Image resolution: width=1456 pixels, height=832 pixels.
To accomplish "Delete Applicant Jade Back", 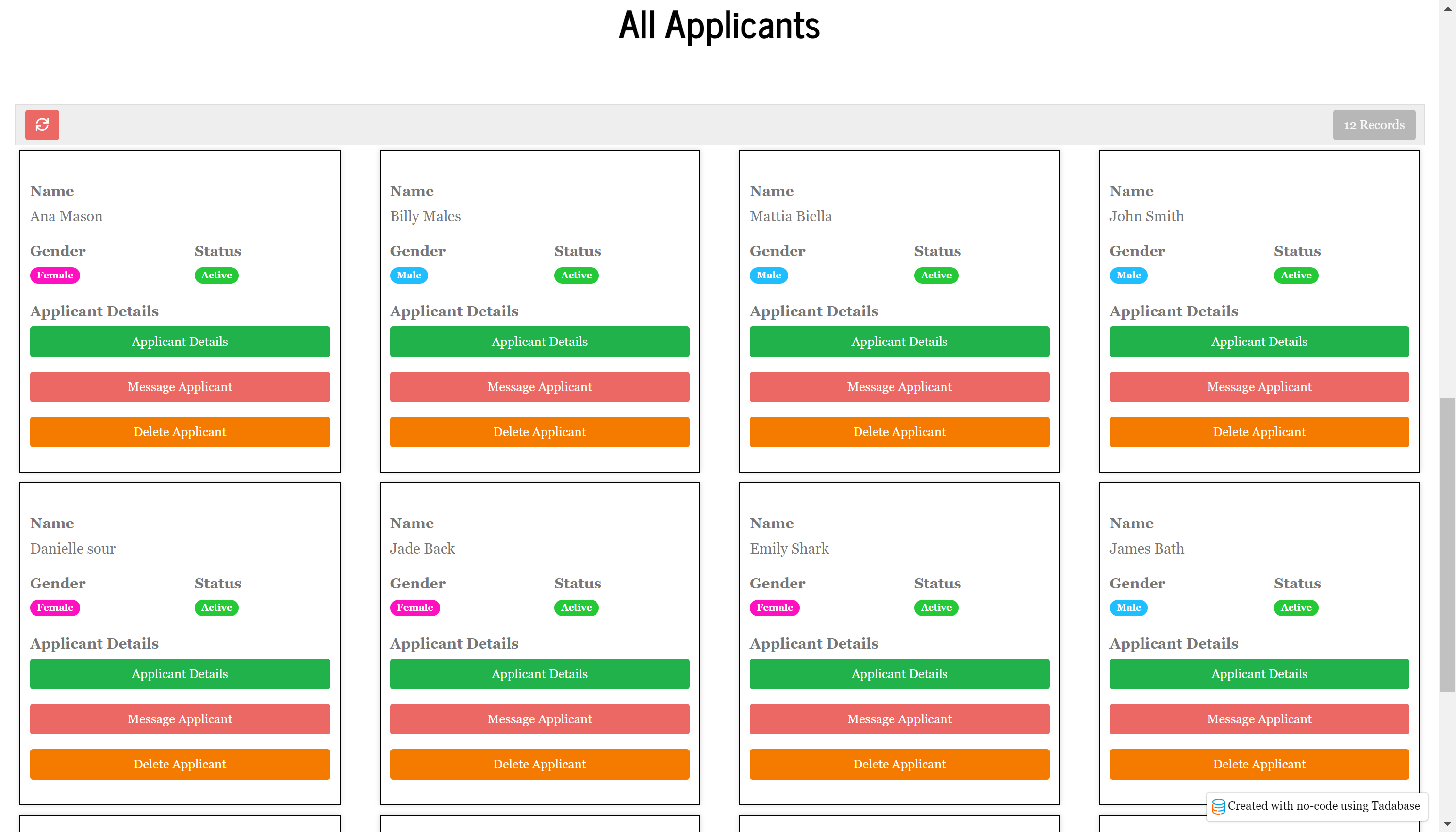I will pos(540,764).
